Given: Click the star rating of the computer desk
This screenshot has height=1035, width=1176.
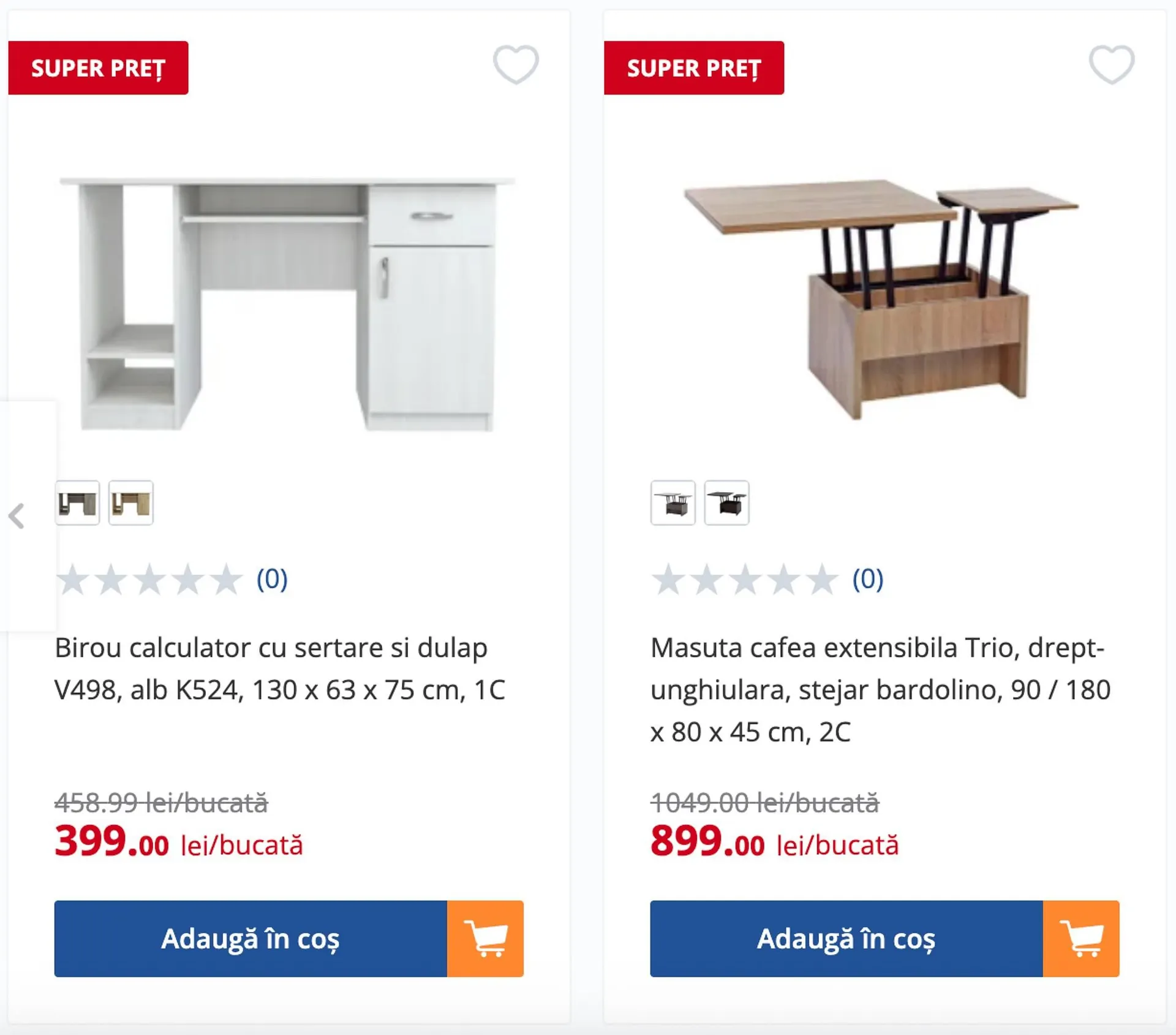Looking at the screenshot, I should [149, 580].
